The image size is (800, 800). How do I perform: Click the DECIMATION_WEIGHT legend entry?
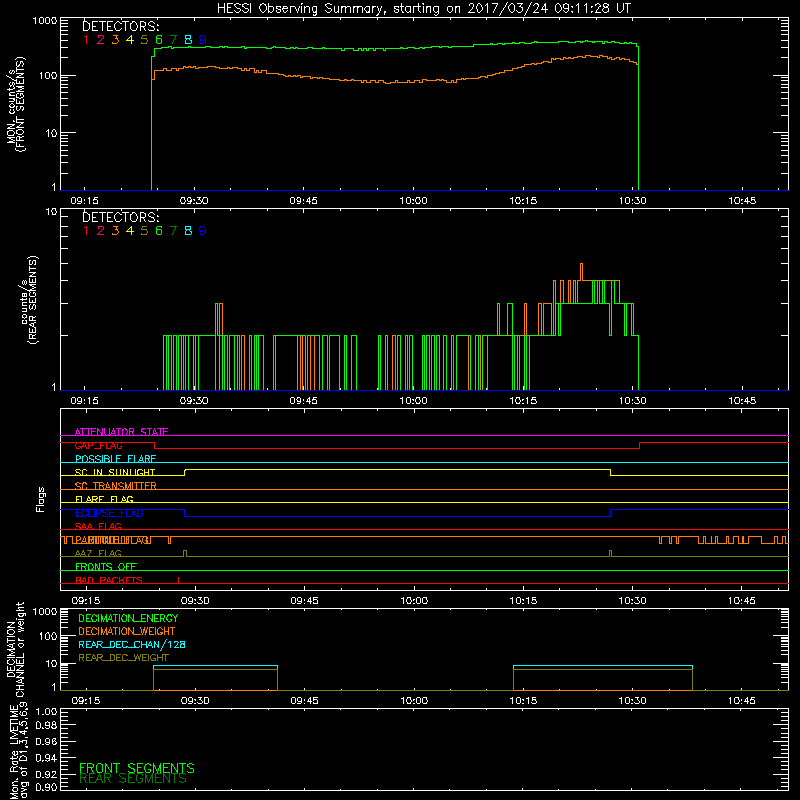[x=127, y=631]
